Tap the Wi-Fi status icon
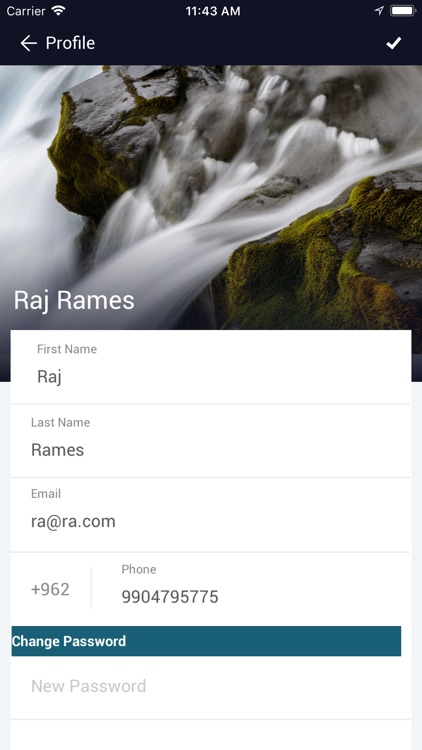Image resolution: width=422 pixels, height=750 pixels. [x=58, y=11]
